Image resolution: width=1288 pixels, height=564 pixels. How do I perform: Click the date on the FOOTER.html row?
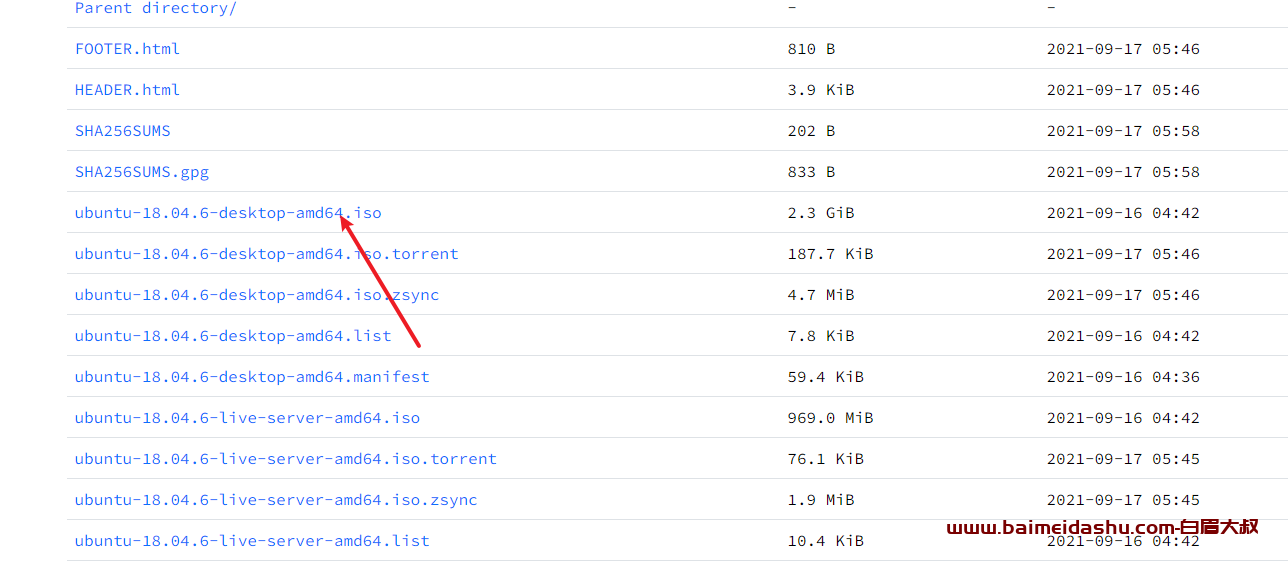point(1123,49)
